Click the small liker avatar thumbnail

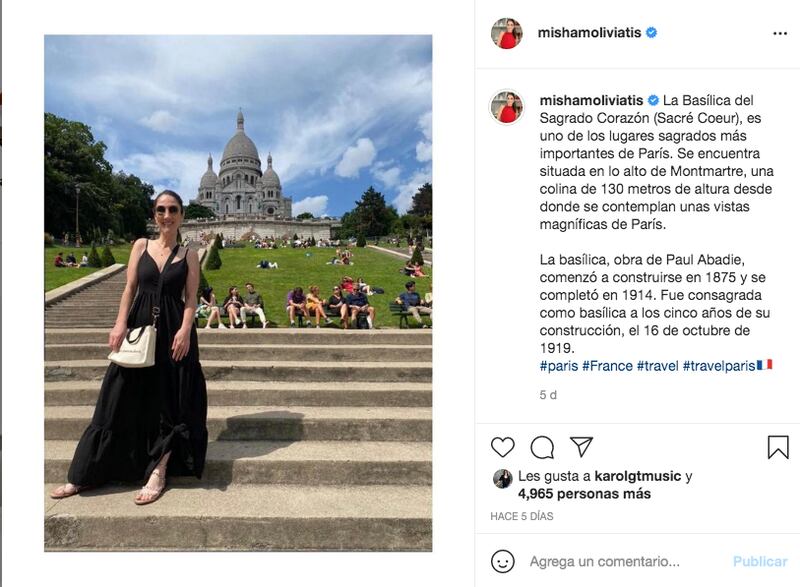[503, 479]
